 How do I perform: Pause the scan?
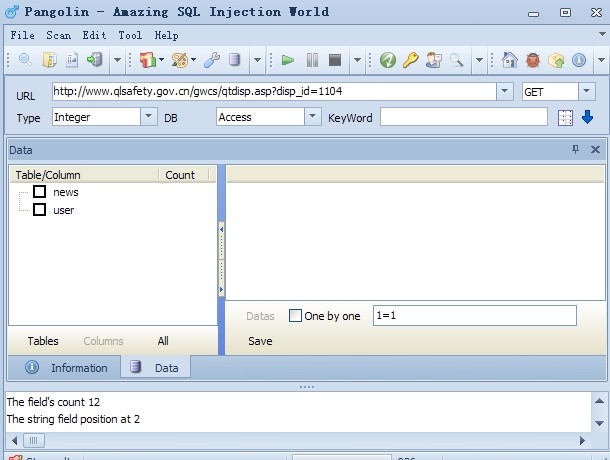(312, 60)
